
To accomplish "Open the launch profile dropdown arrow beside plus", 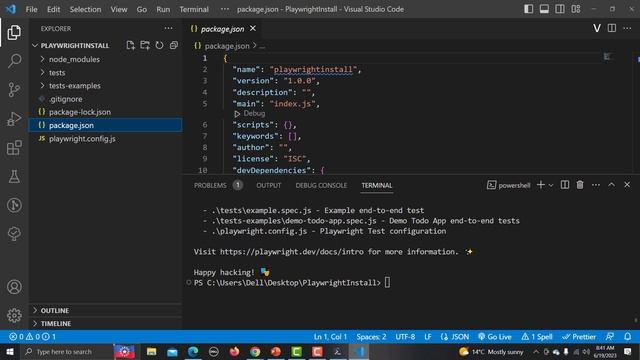I will click(x=551, y=185).
